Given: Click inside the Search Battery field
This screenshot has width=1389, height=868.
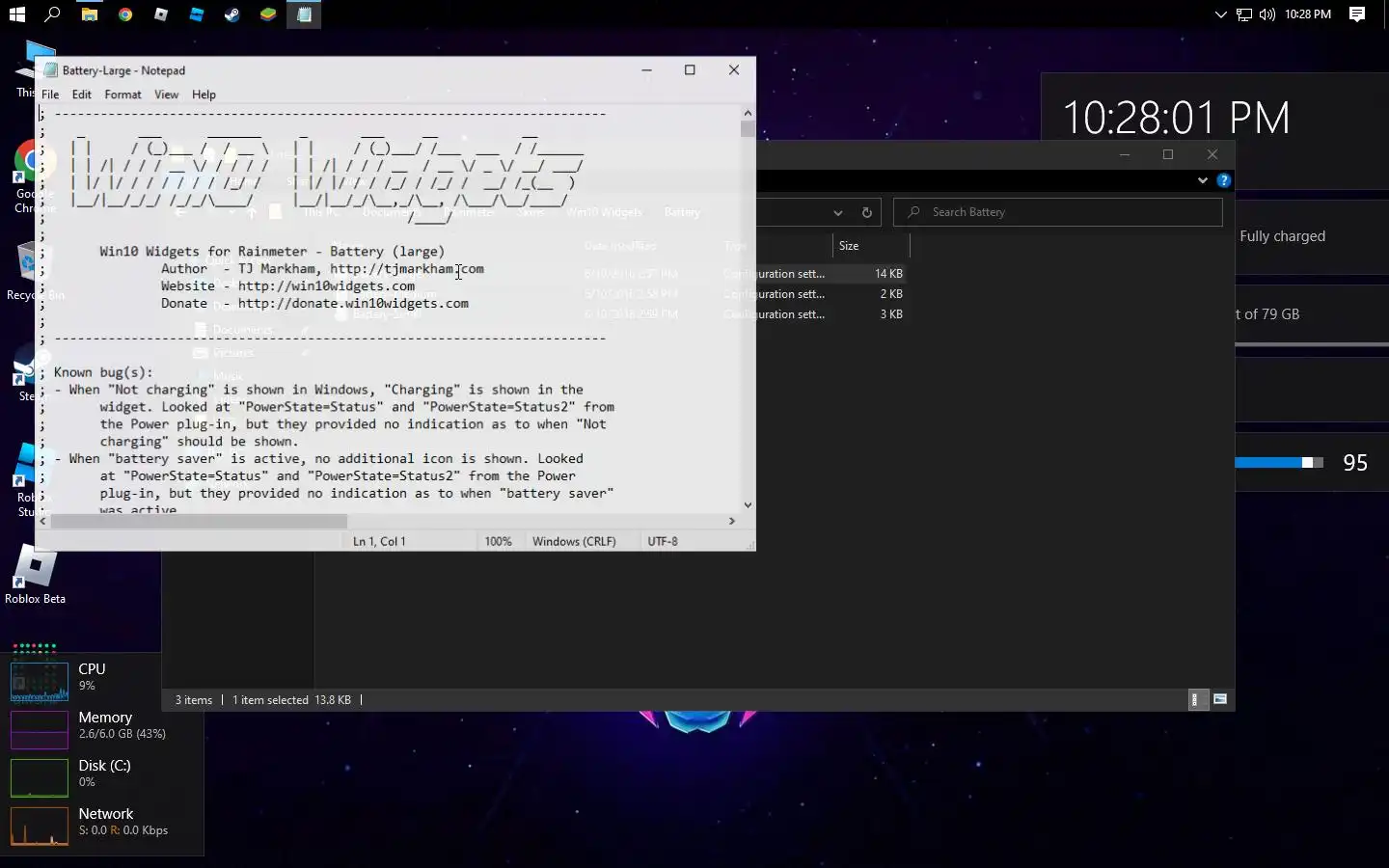Looking at the screenshot, I should coord(1058,212).
